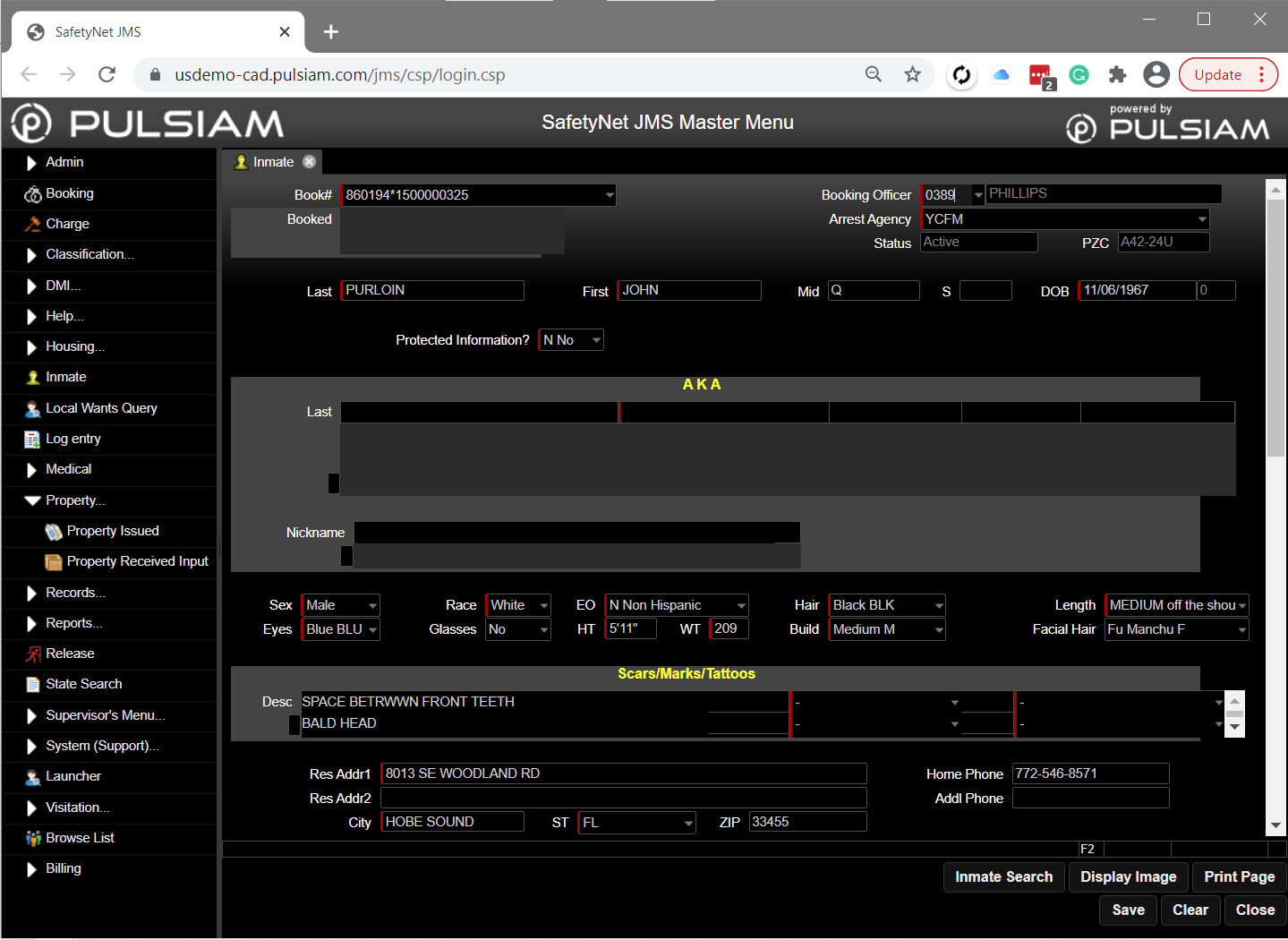Click the browser back arrow

coord(29,74)
